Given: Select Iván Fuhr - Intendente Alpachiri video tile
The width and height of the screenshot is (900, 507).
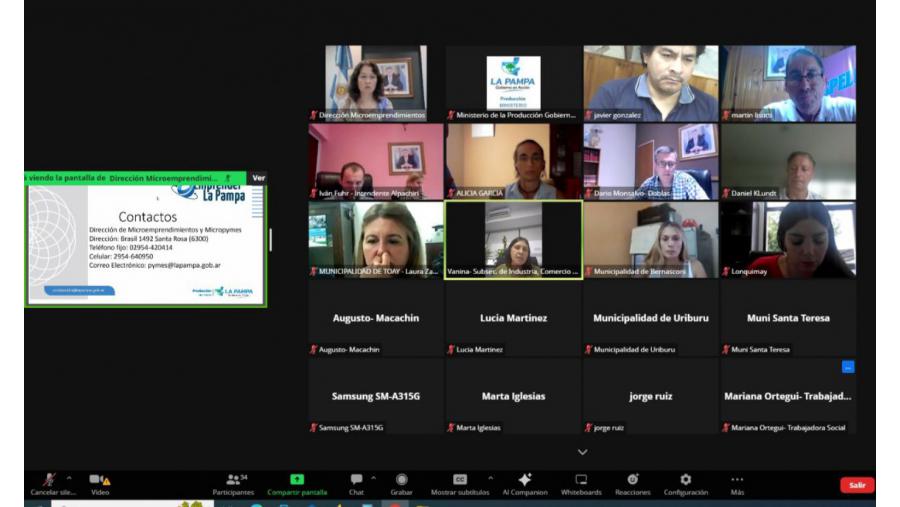Looking at the screenshot, I should click(x=375, y=161).
